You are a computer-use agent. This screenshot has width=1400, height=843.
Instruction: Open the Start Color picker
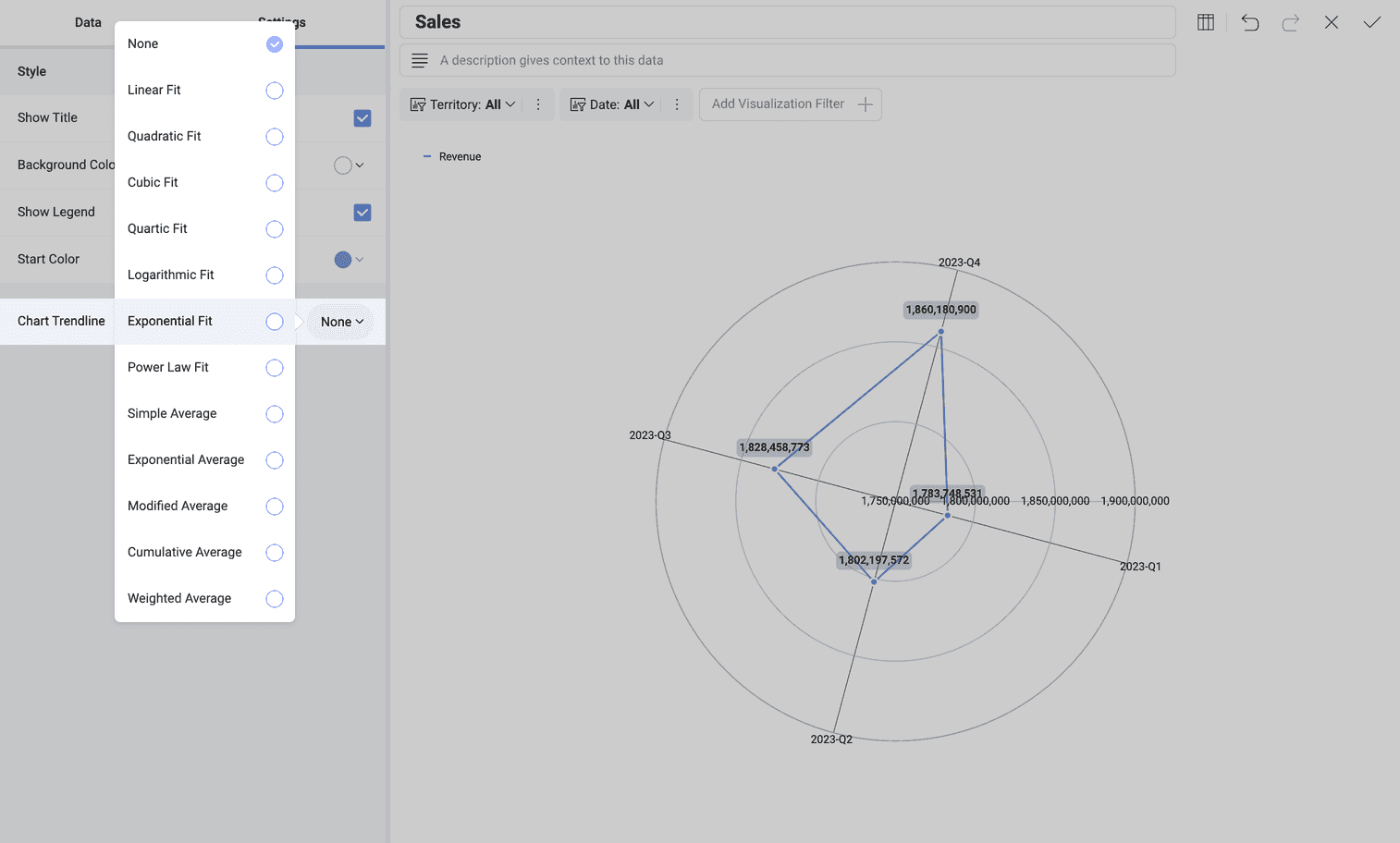(x=349, y=260)
